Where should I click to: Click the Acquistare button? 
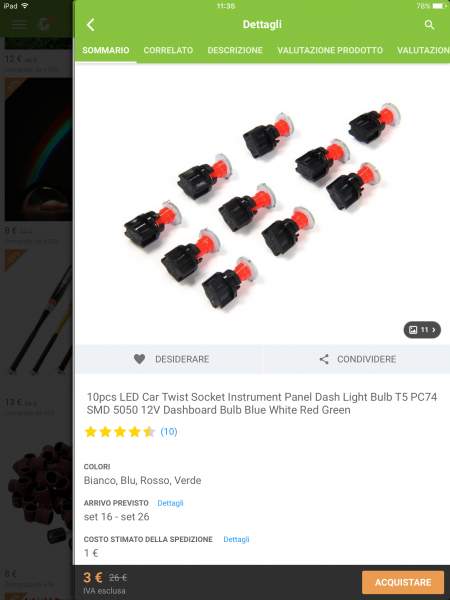click(x=403, y=582)
